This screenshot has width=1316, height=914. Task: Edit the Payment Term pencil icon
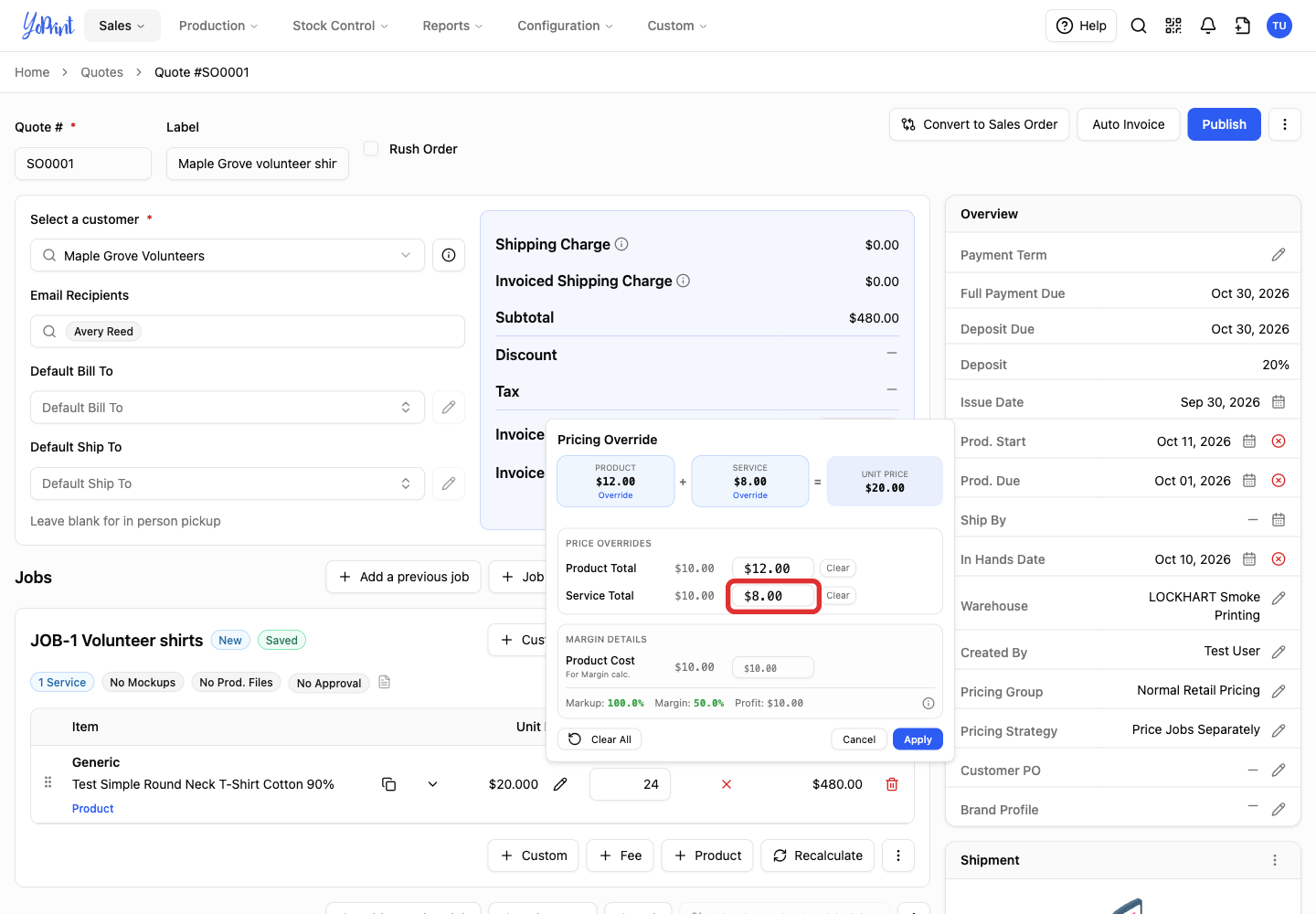[1279, 255]
